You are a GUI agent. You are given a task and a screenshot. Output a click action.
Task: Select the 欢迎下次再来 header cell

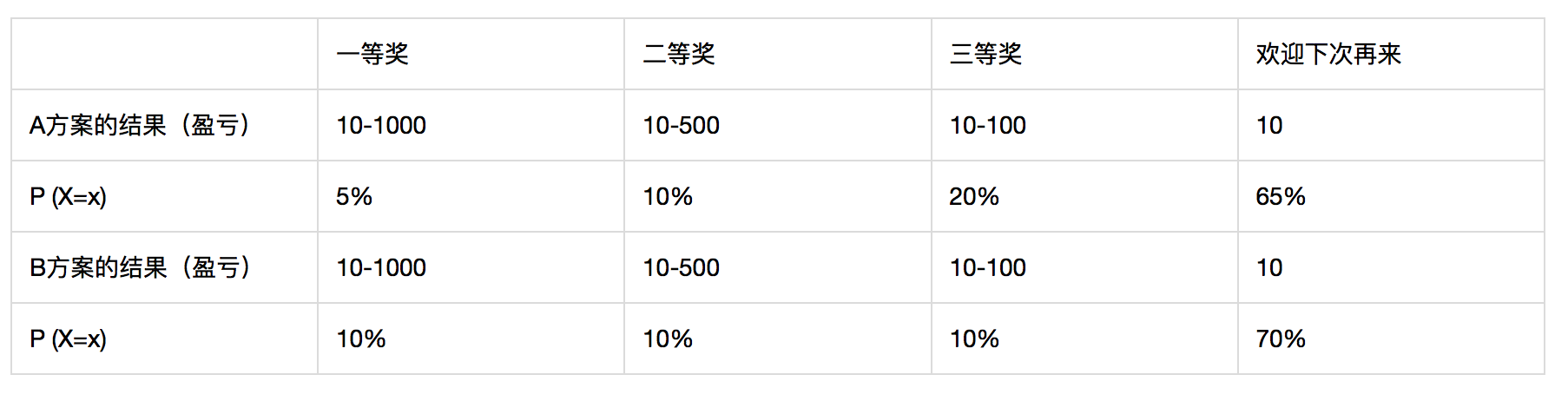click(x=1328, y=55)
